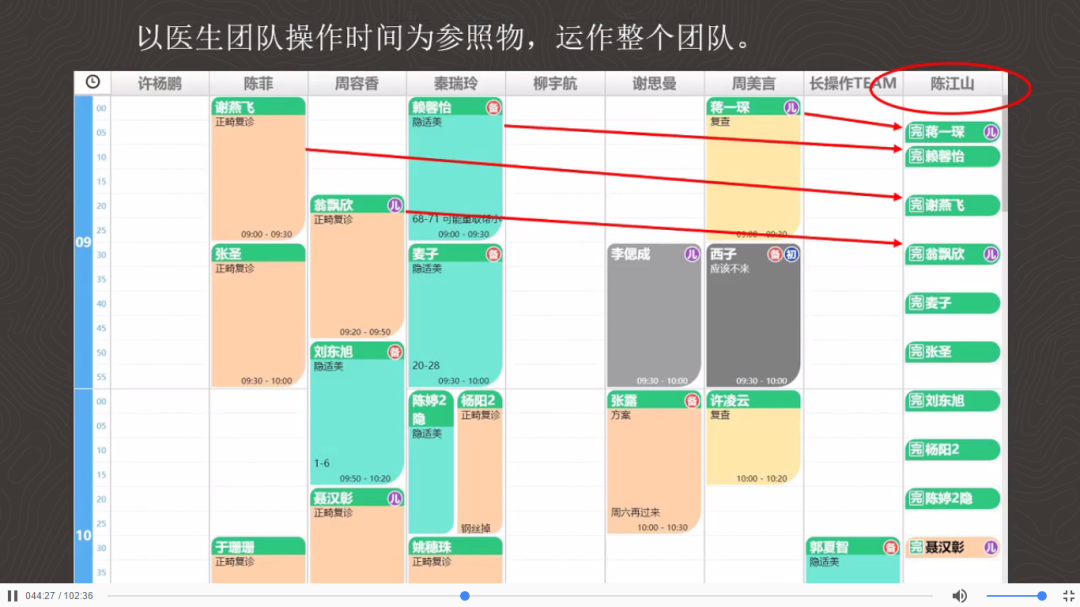The image size is (1080, 607).
Task: Open 张露 appointment under 谢思曼
Action: pos(654,462)
